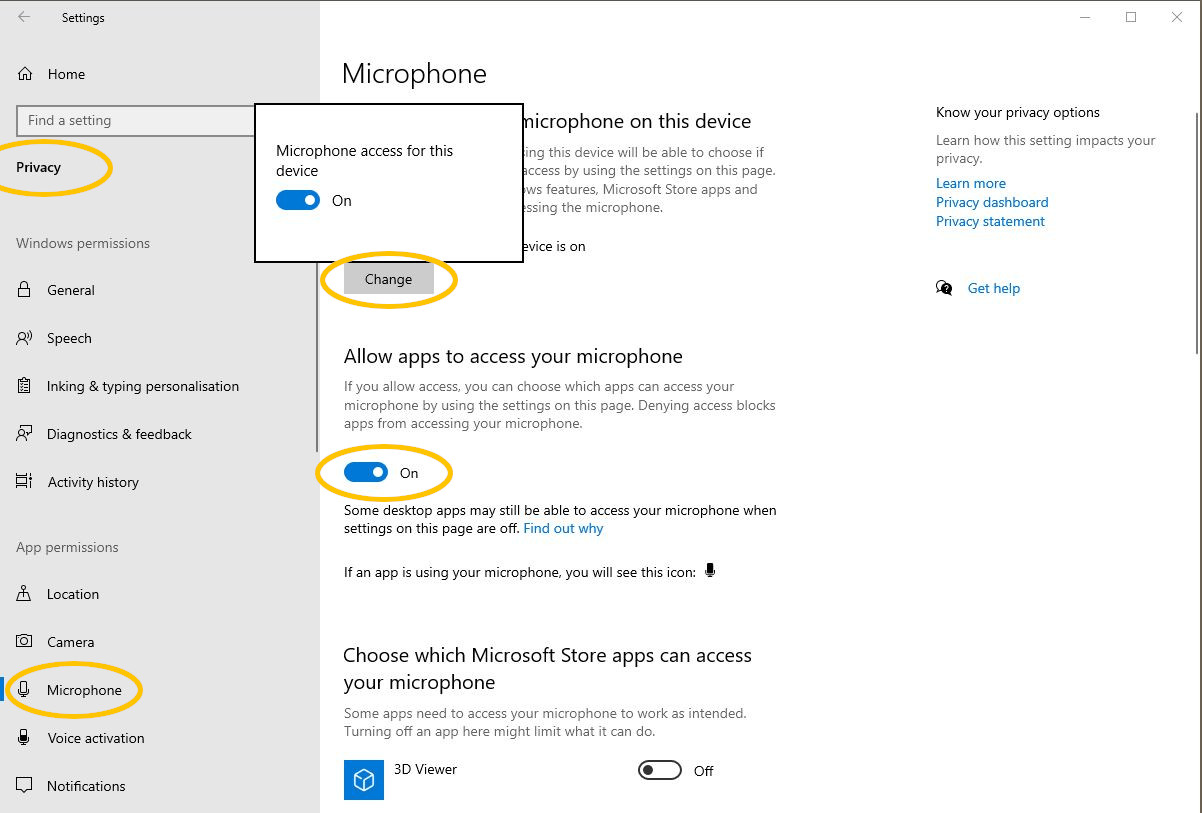Click the Location icon in sidebar

tap(25, 594)
